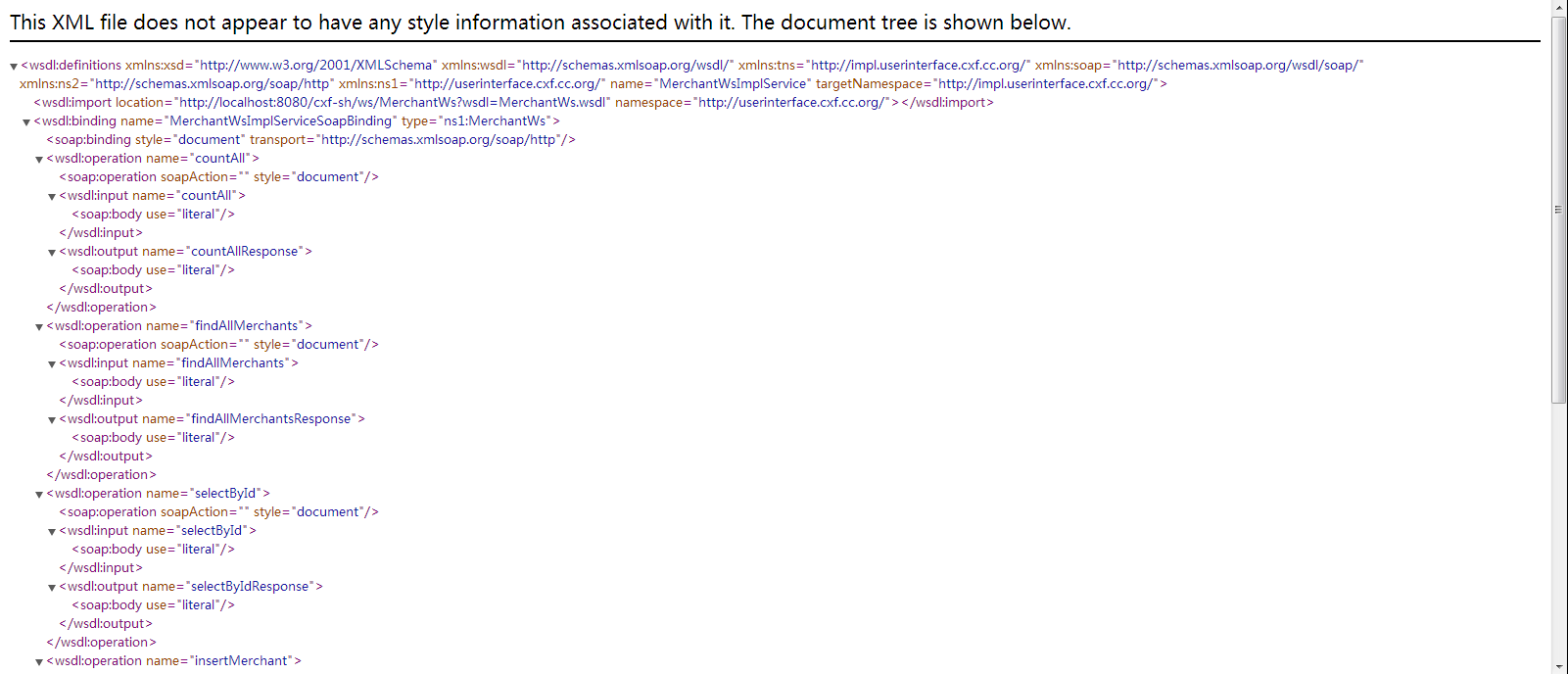Collapse the wsdl:binding MerchantWsImplServiceSoapBinding node
The image size is (1568, 674).
pos(26,122)
